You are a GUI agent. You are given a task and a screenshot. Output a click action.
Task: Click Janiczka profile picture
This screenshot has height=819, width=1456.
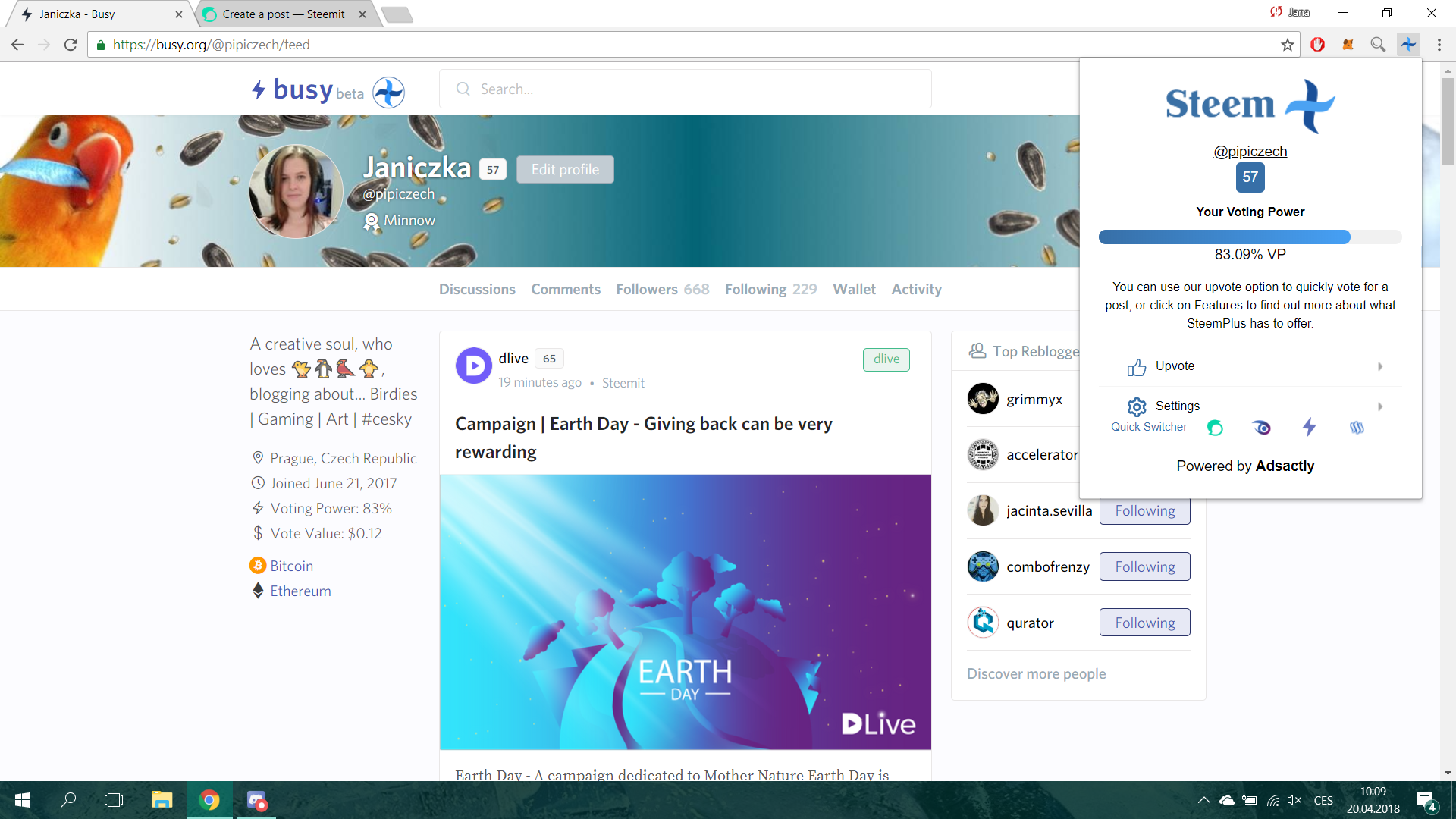pyautogui.click(x=296, y=191)
